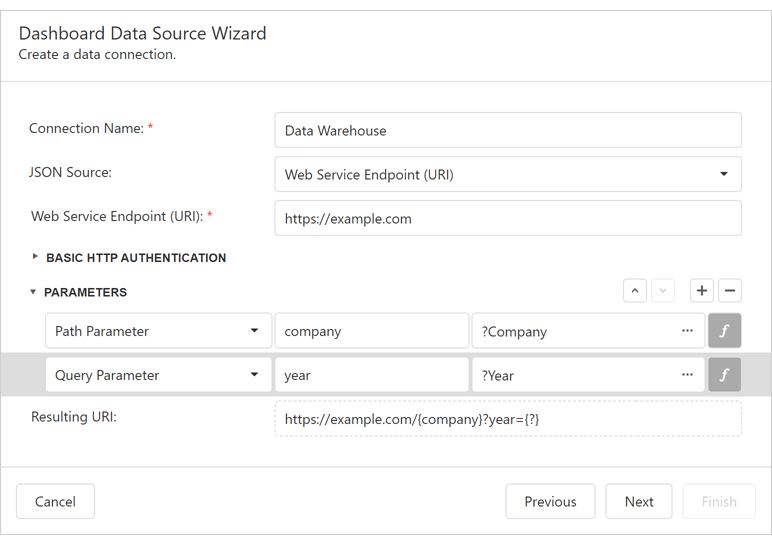Click the move parameter down arrow

pos(662,291)
